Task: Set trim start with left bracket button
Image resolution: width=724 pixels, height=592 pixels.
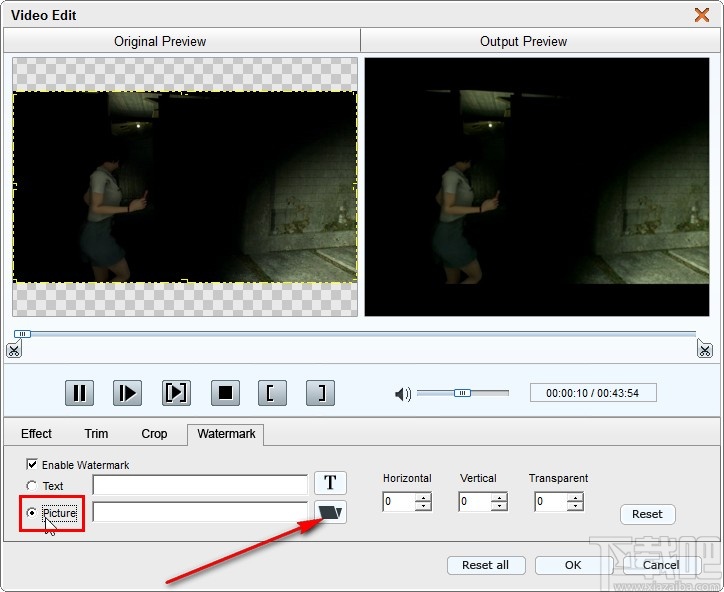Action: click(x=272, y=393)
